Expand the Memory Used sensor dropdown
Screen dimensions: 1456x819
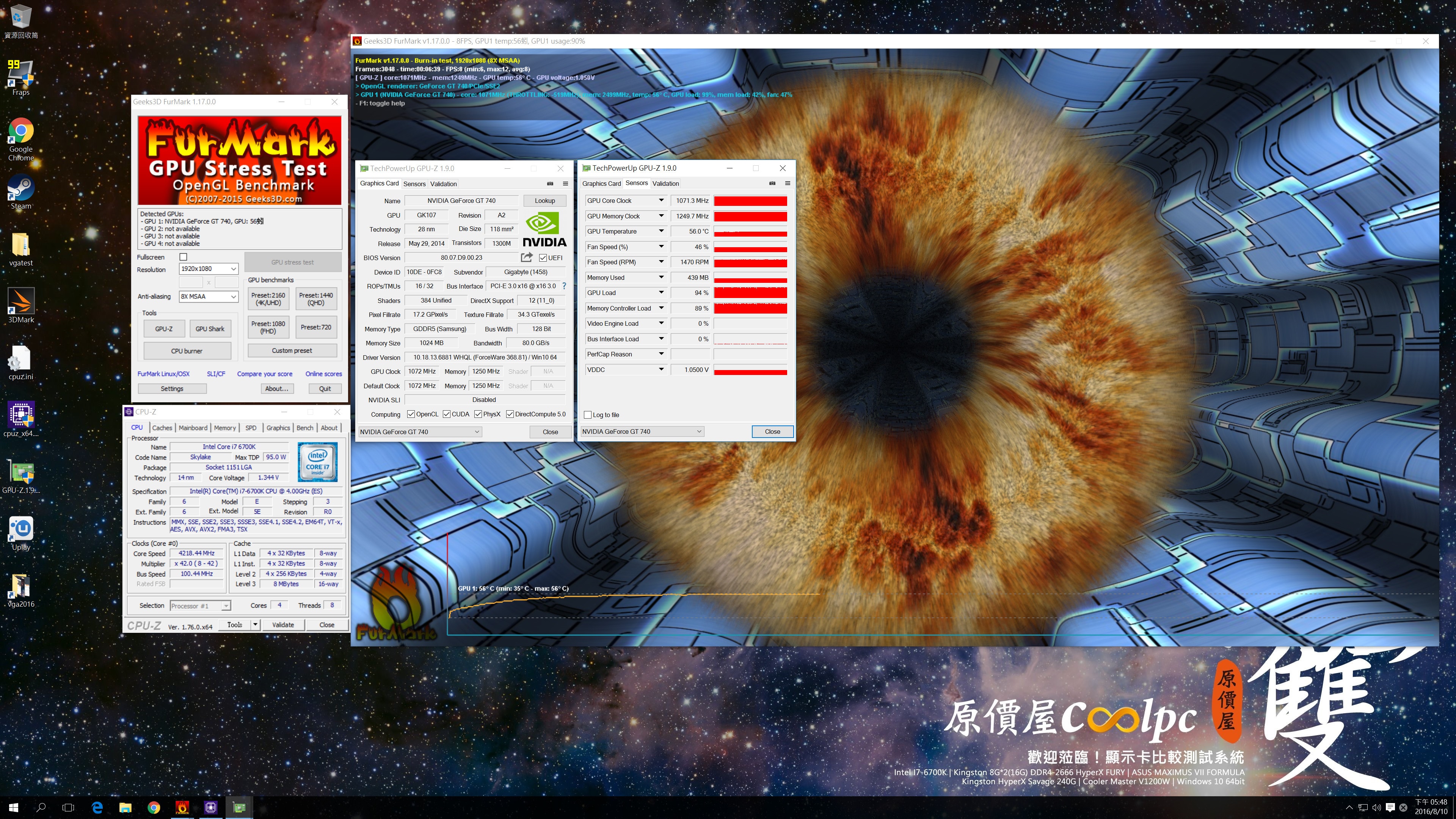661,278
